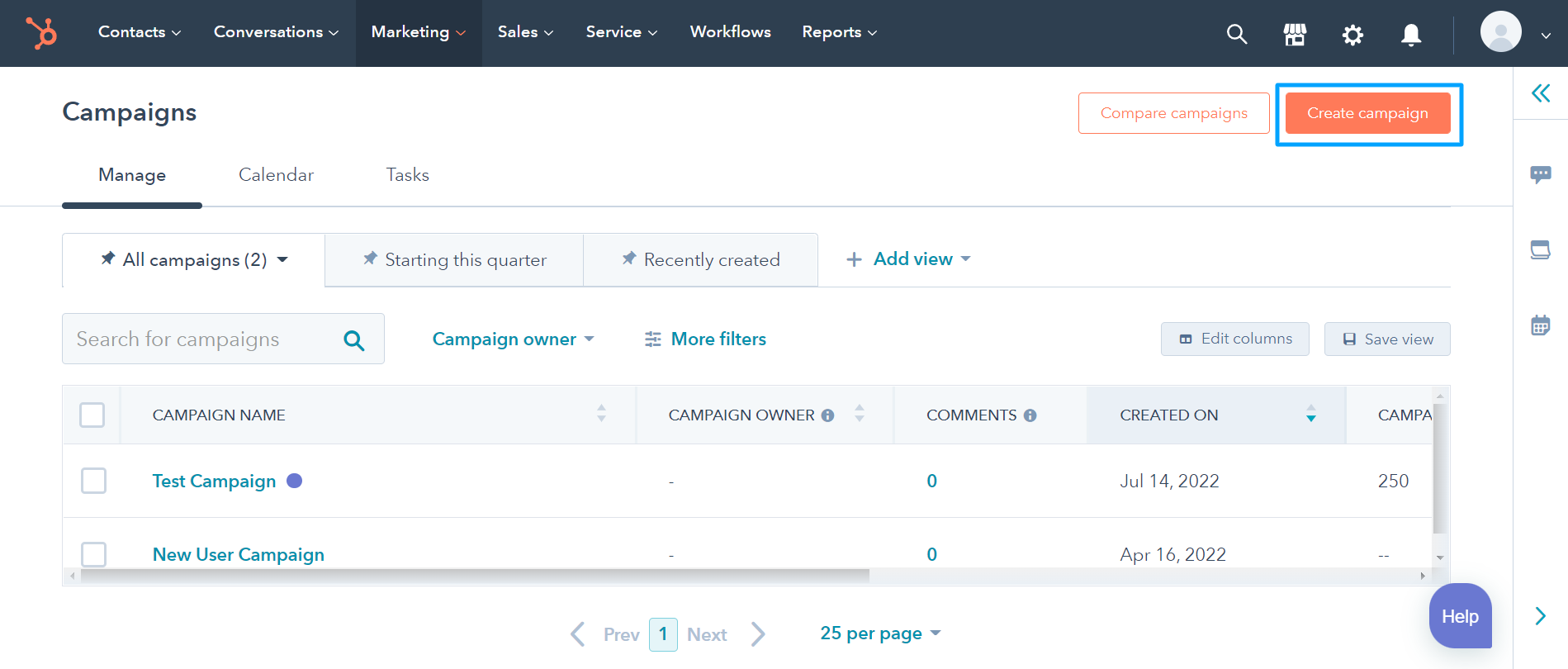
Task: Click New User Campaign's comments count 0
Action: [x=931, y=554]
